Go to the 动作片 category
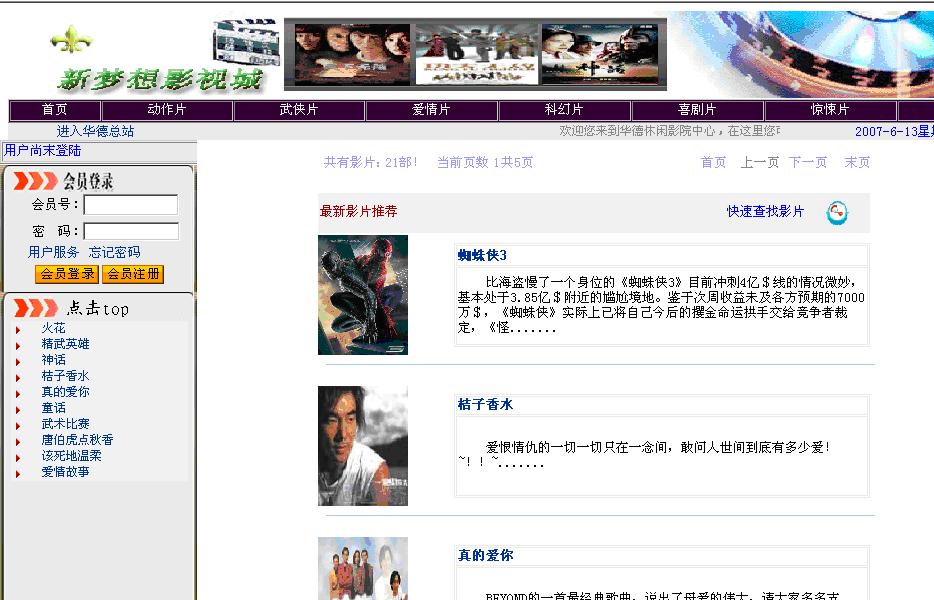The image size is (934, 600). 167,110
